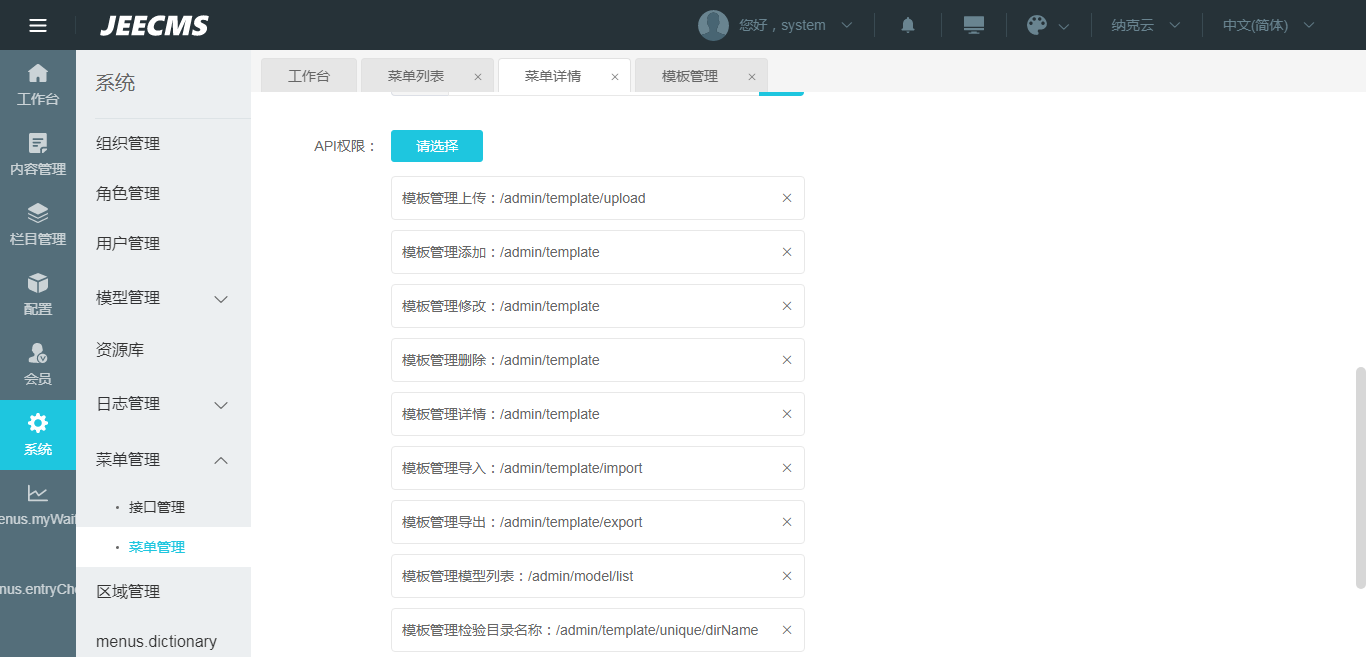Open 栏目管理 sidebar section
Viewport: 1366px width, 657px height.
(x=38, y=225)
